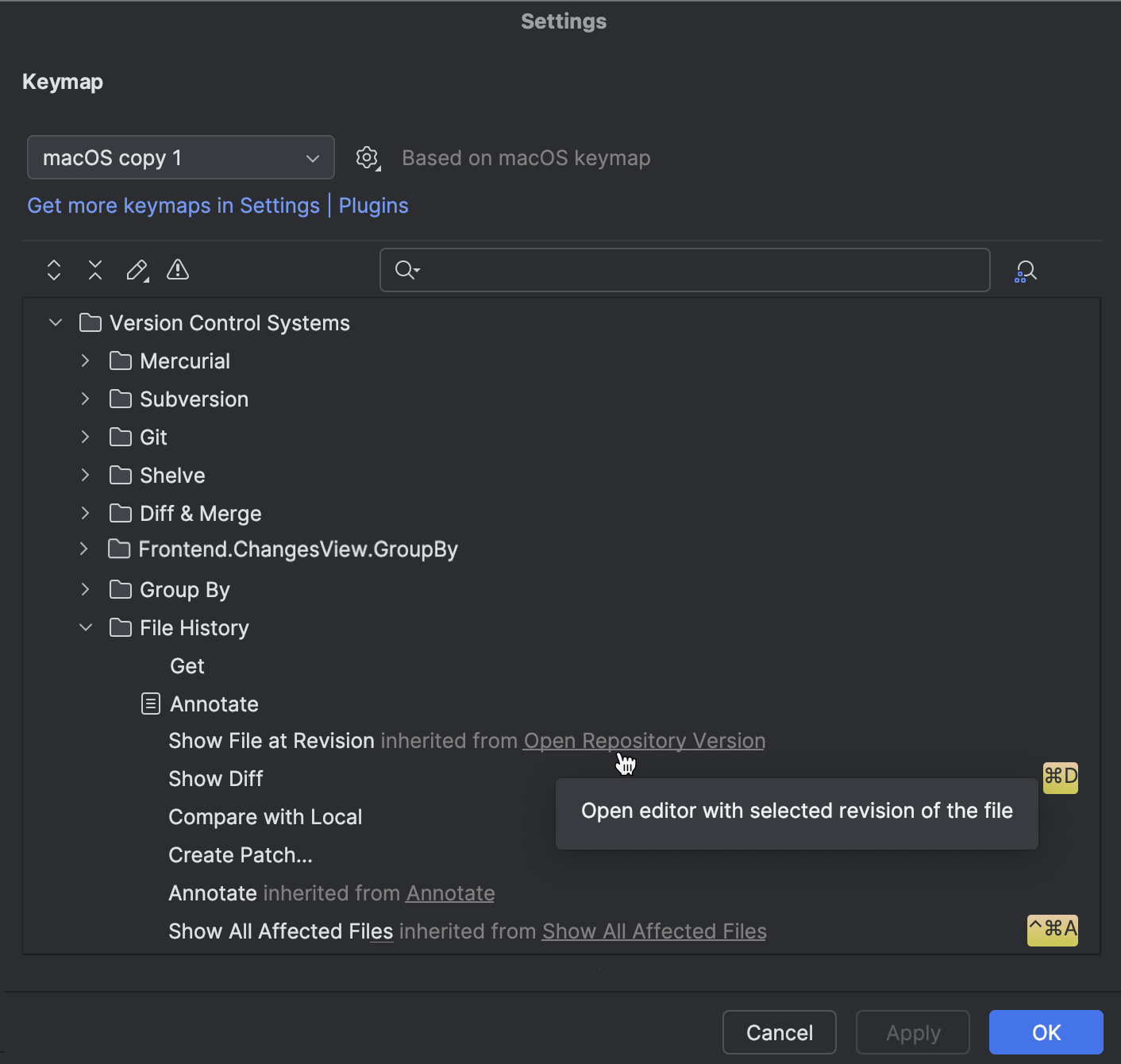1121x1064 pixels.
Task: Expand the Shelve folder
Action: click(85, 475)
